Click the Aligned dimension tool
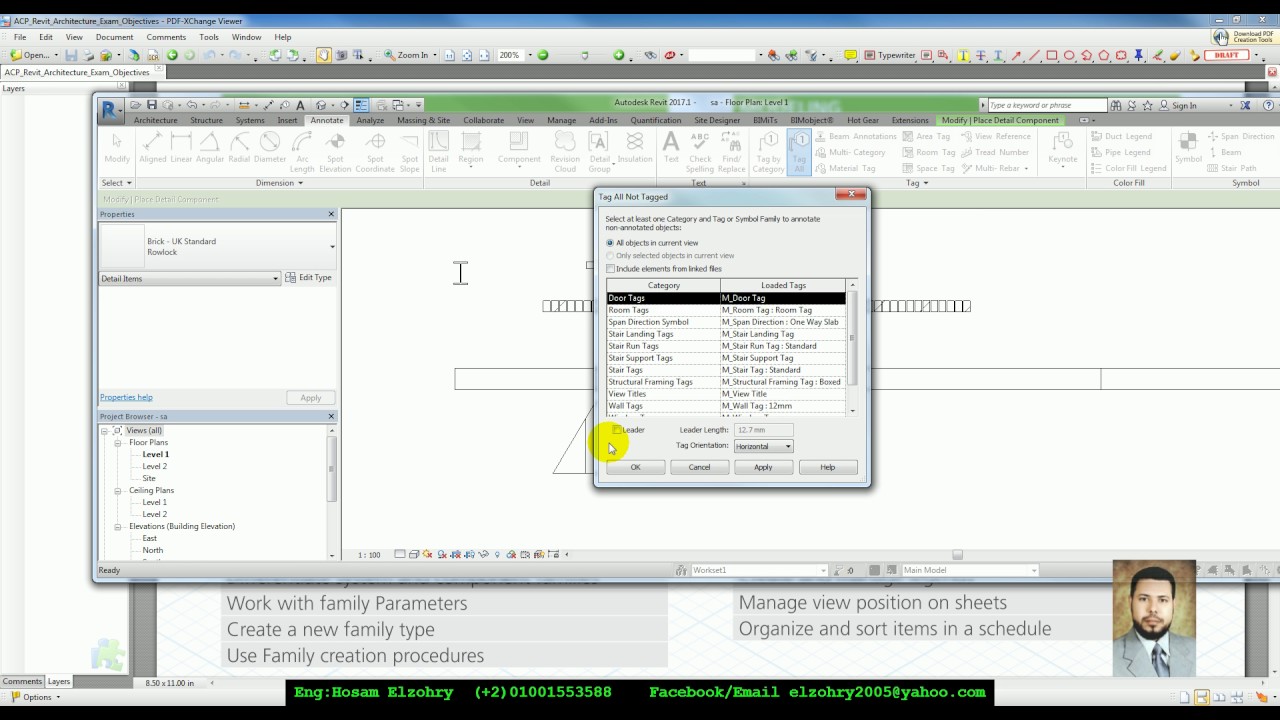The height and width of the screenshot is (720, 1280). point(153,148)
